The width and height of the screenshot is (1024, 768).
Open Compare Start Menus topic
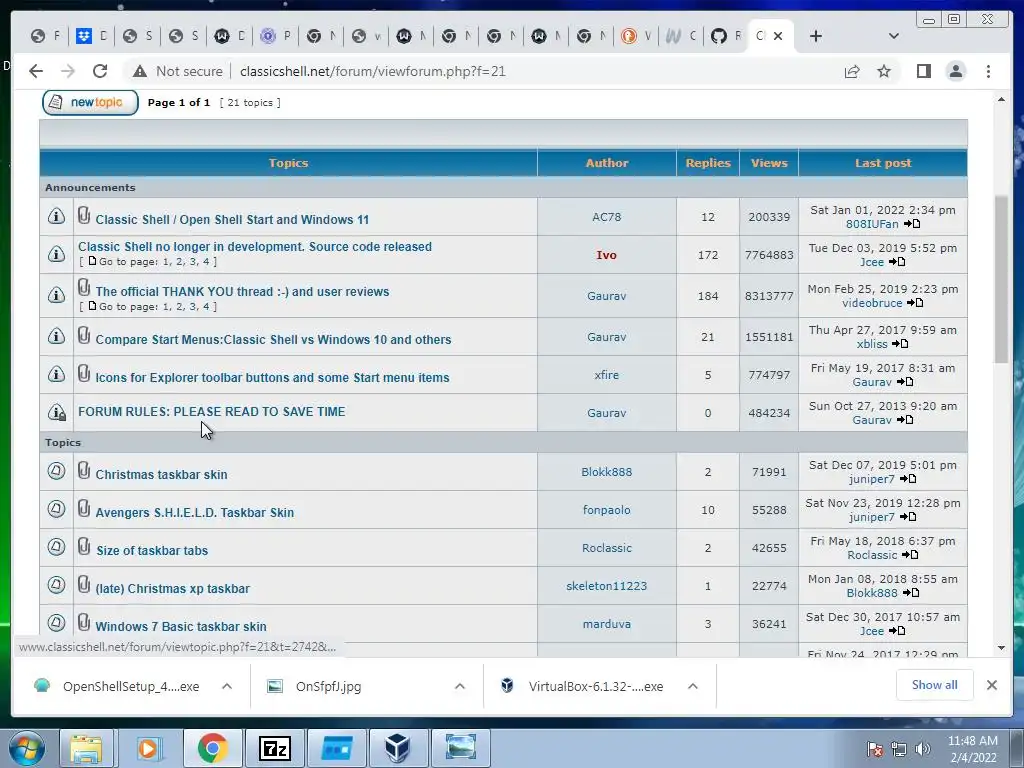coord(273,340)
